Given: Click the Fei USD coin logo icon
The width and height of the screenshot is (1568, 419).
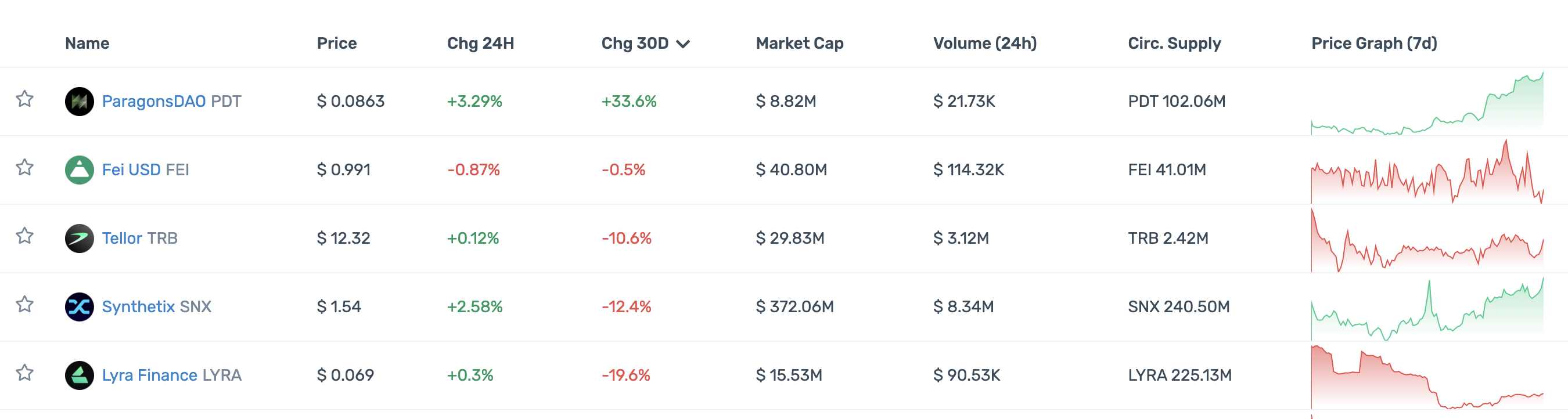Looking at the screenshot, I should coord(79,169).
